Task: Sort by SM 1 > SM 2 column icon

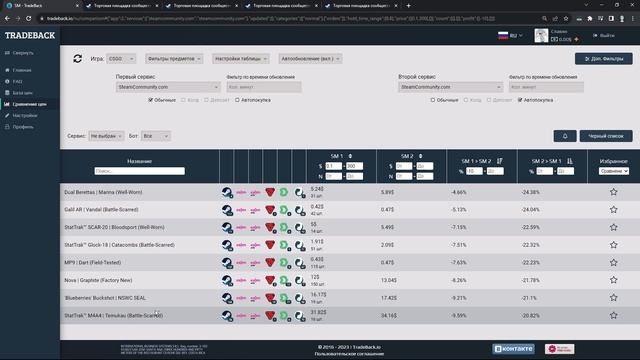Action: pos(500,161)
